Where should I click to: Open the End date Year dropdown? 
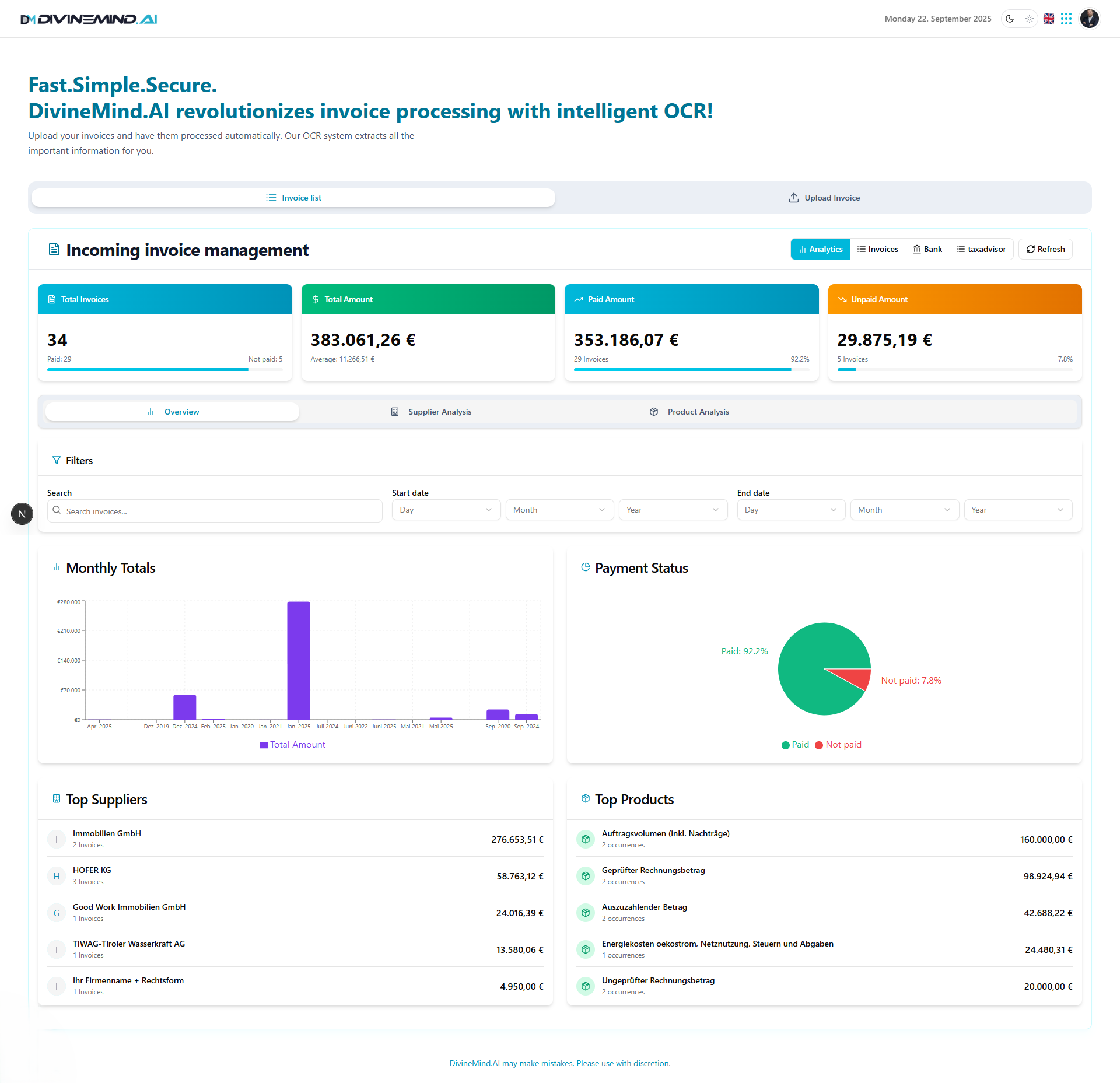(x=1017, y=510)
